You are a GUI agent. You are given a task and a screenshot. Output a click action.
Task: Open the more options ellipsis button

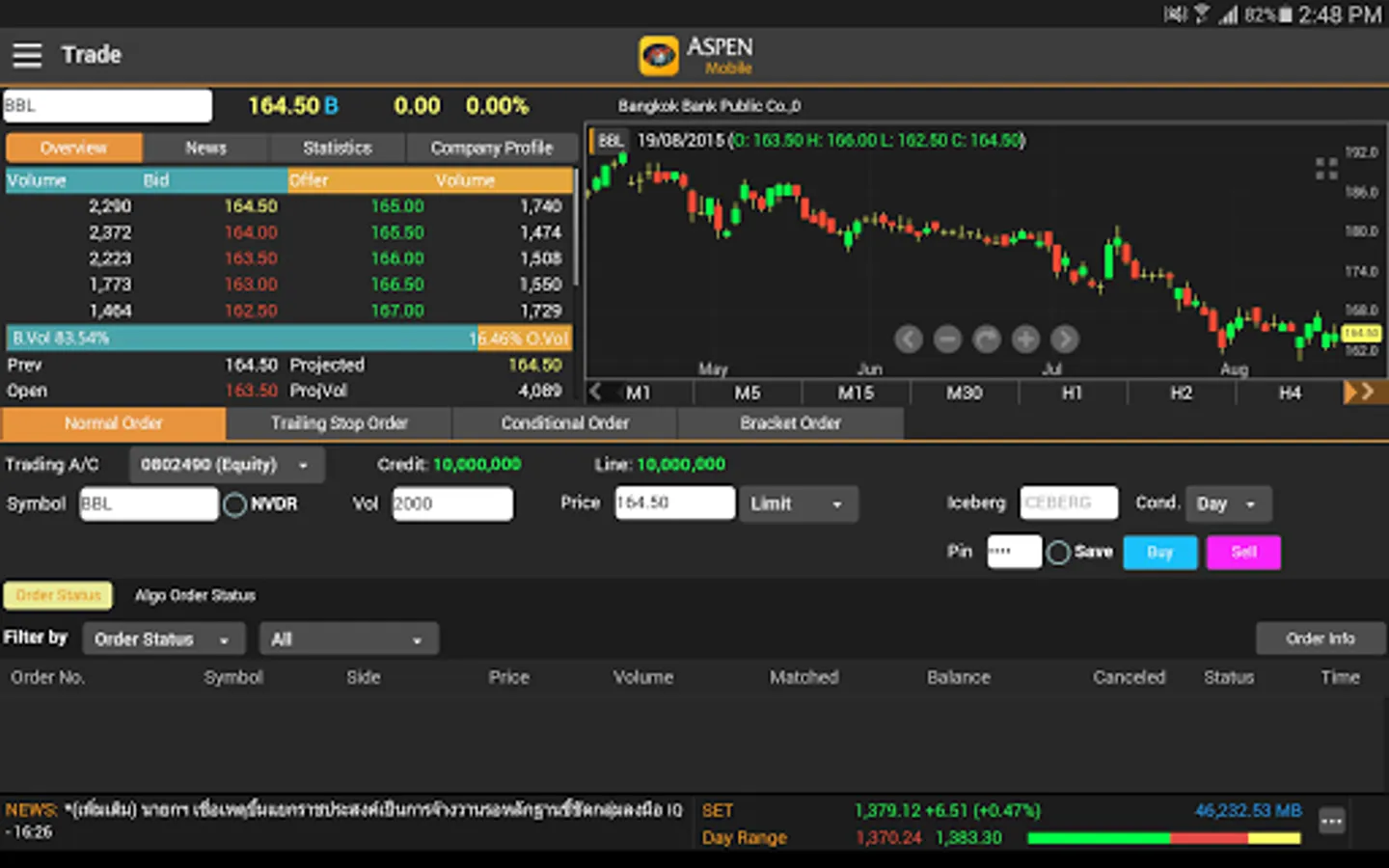click(1332, 822)
